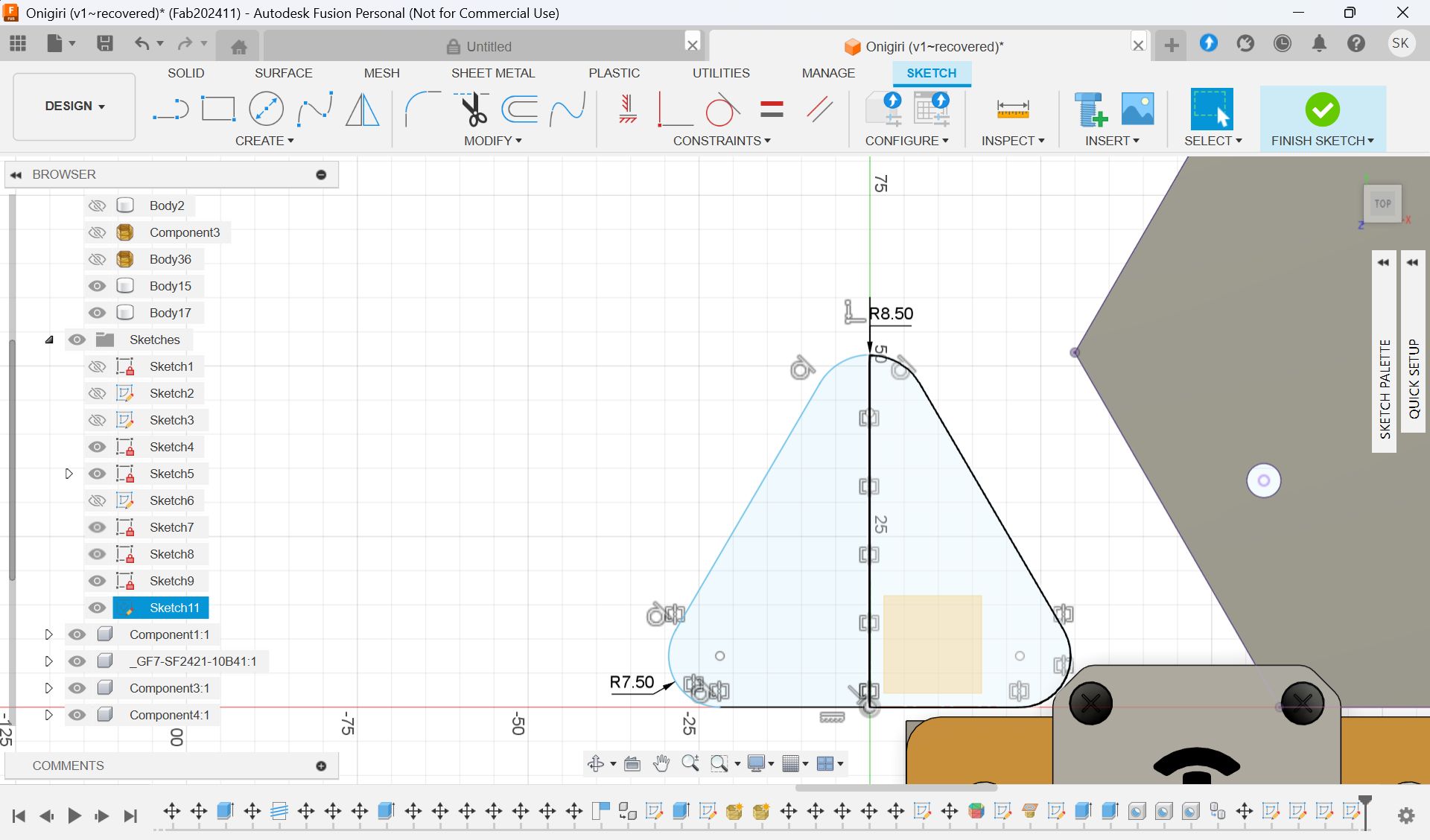Jump to the timeline beginning
Screen dimensions: 1430x840
[19, 816]
